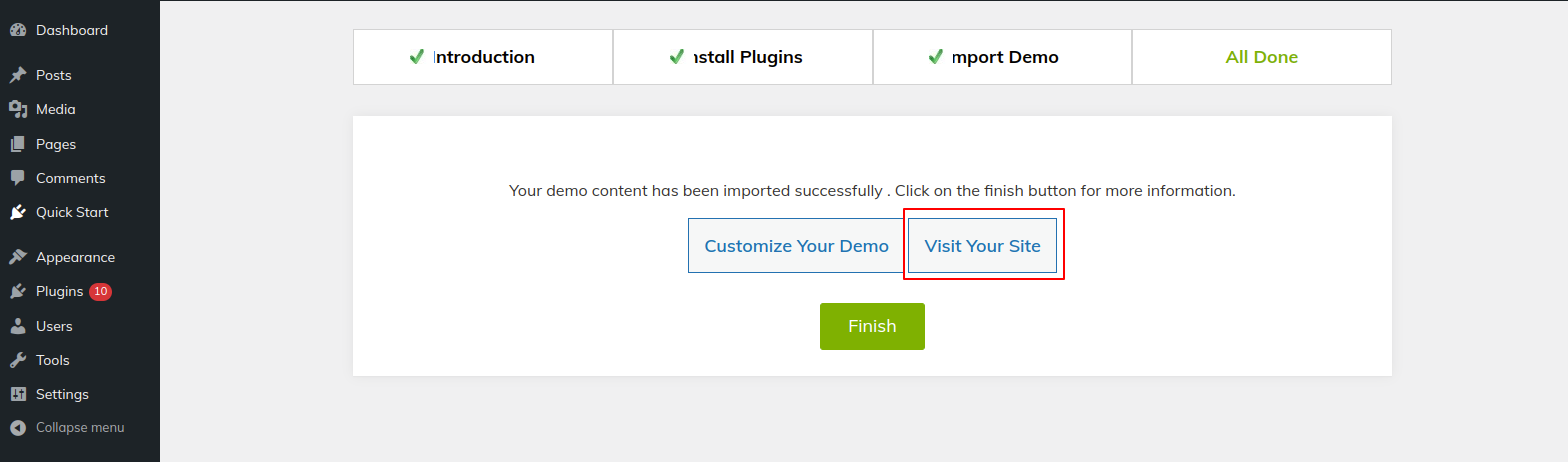Click the Quick Start plug icon

pos(17,212)
